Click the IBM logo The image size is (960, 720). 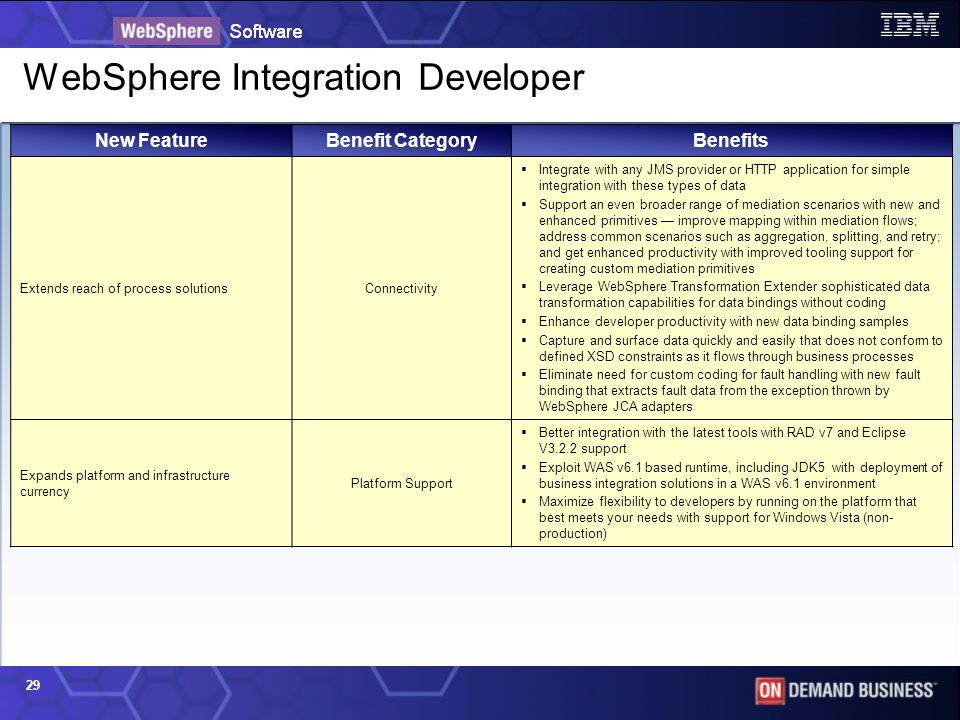[x=909, y=25]
